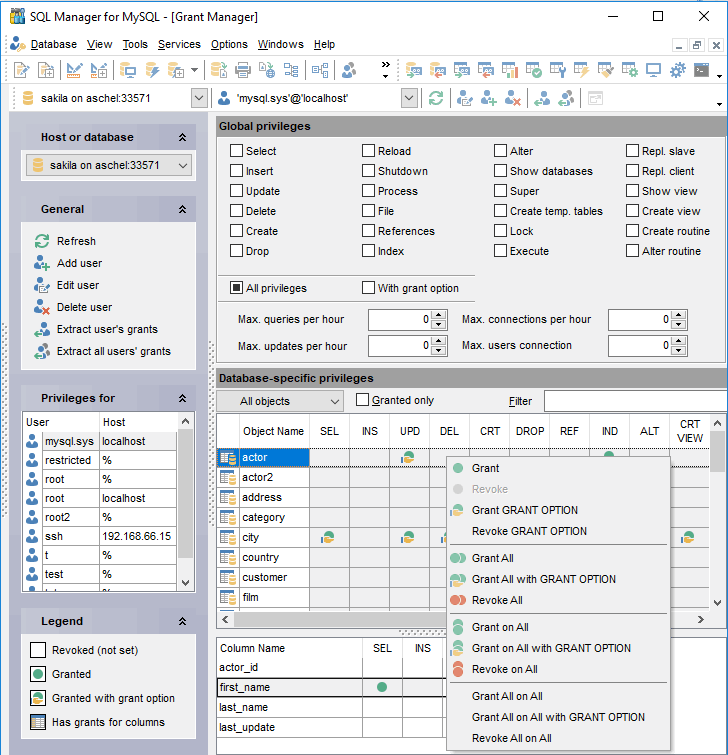Click the Print toolbar icon
The width and height of the screenshot is (728, 755).
[243, 70]
